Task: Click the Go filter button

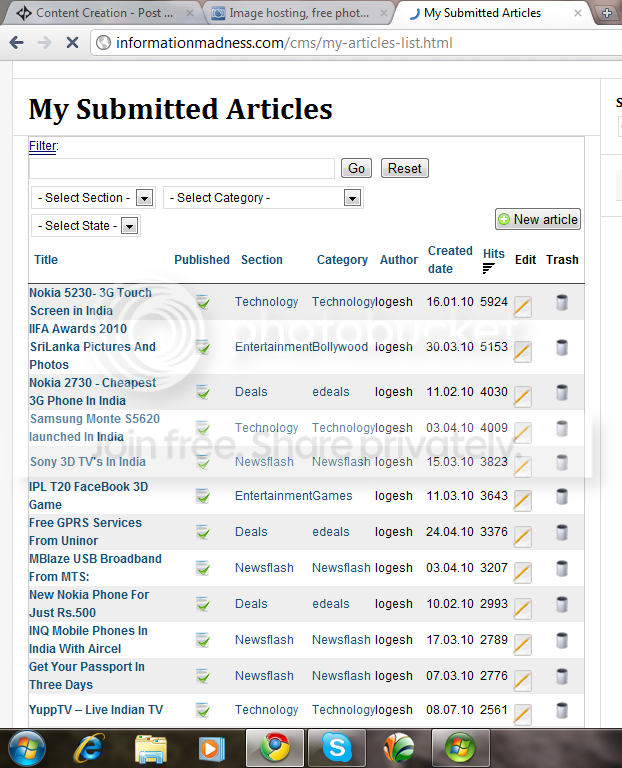Action: [x=356, y=168]
